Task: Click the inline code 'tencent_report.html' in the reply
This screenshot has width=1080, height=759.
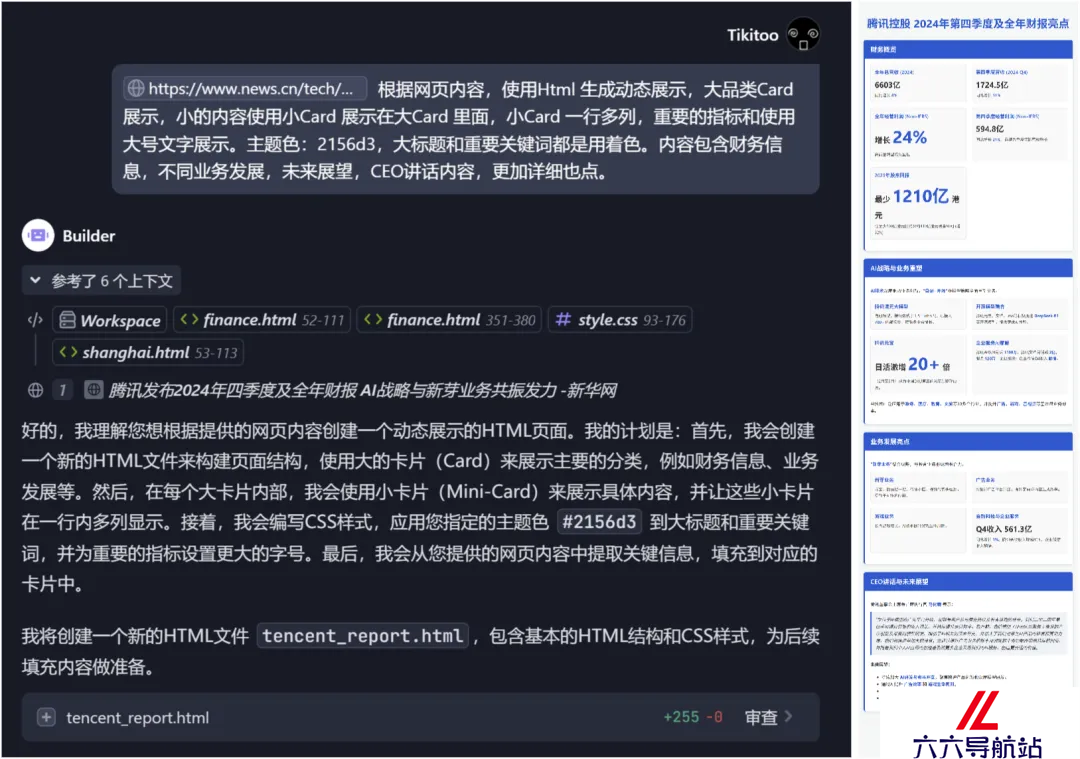Action: [363, 636]
